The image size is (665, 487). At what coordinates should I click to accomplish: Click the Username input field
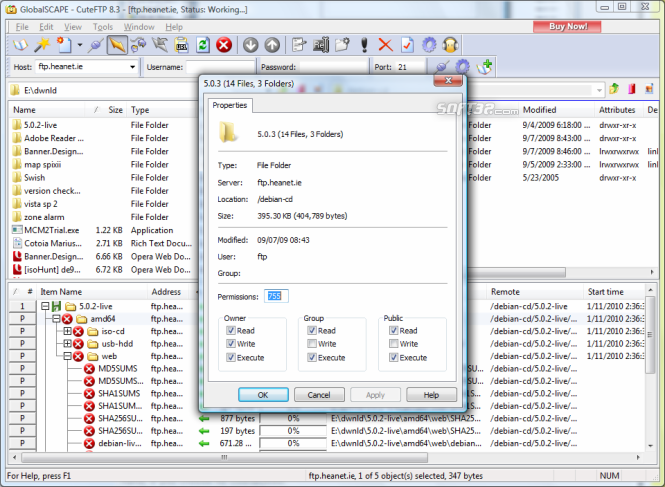click(x=220, y=67)
